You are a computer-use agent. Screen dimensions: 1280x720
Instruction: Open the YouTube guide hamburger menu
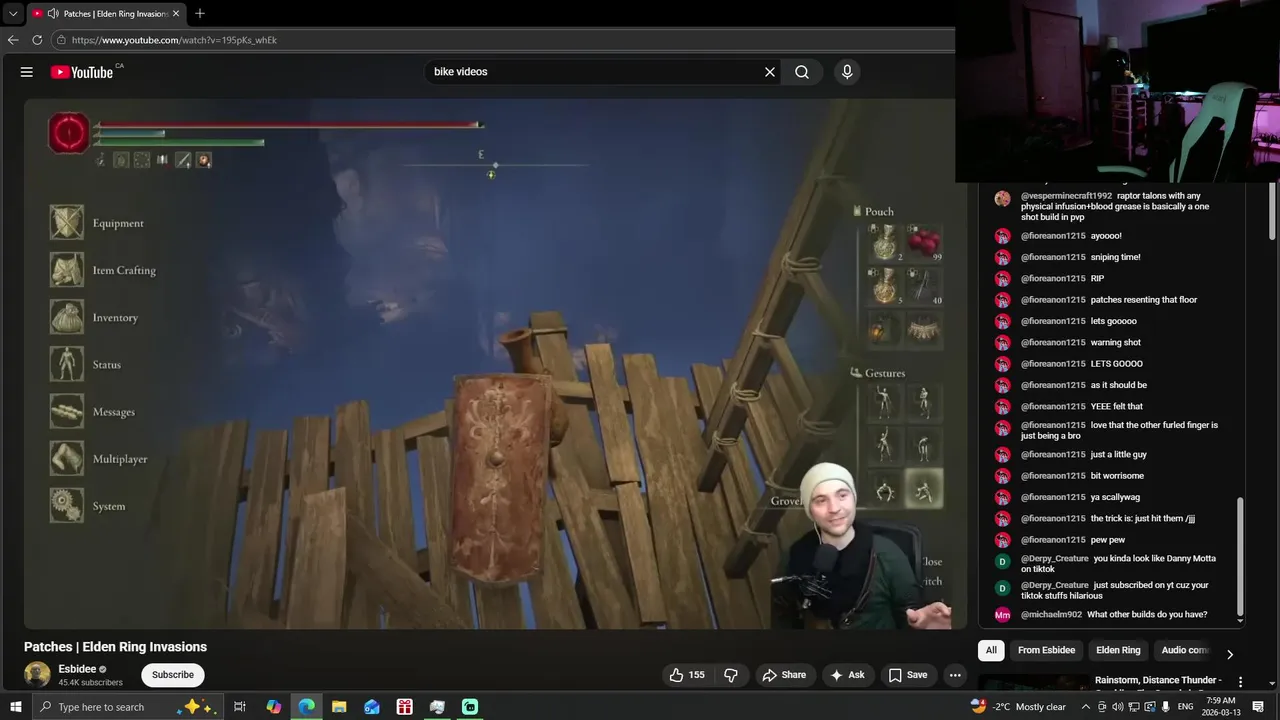[x=27, y=72]
